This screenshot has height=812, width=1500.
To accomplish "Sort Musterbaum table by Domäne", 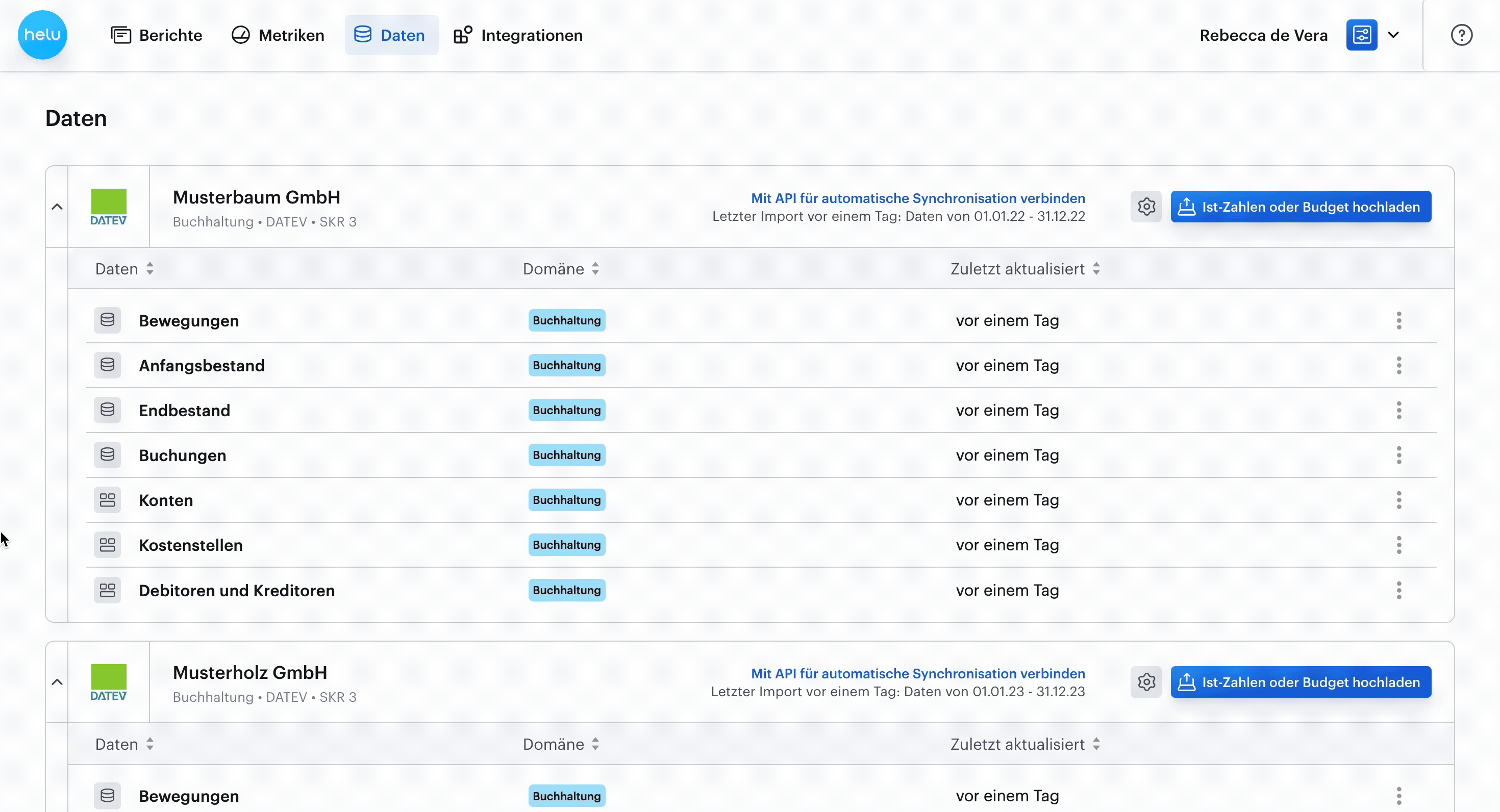I will [x=561, y=269].
